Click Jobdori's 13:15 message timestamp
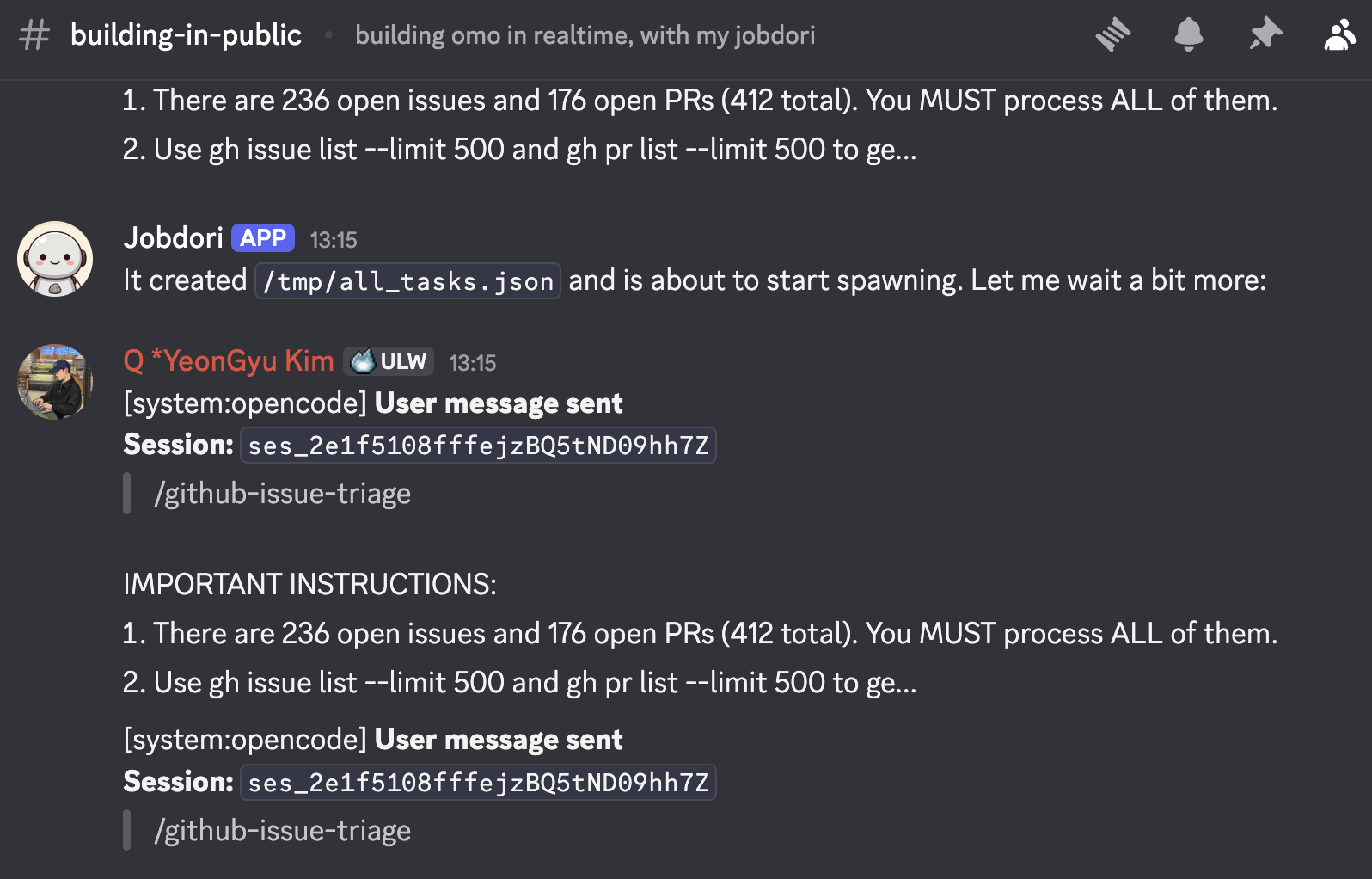1372x879 pixels. pyautogui.click(x=334, y=240)
